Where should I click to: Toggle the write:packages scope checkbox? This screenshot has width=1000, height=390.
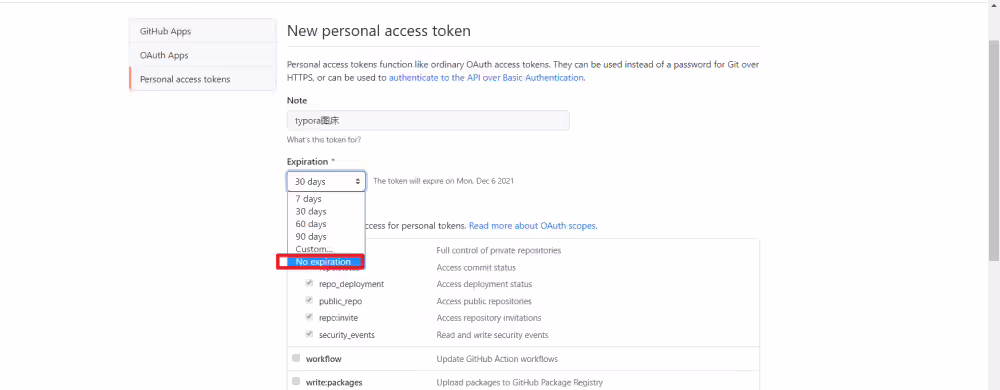pyautogui.click(x=296, y=381)
